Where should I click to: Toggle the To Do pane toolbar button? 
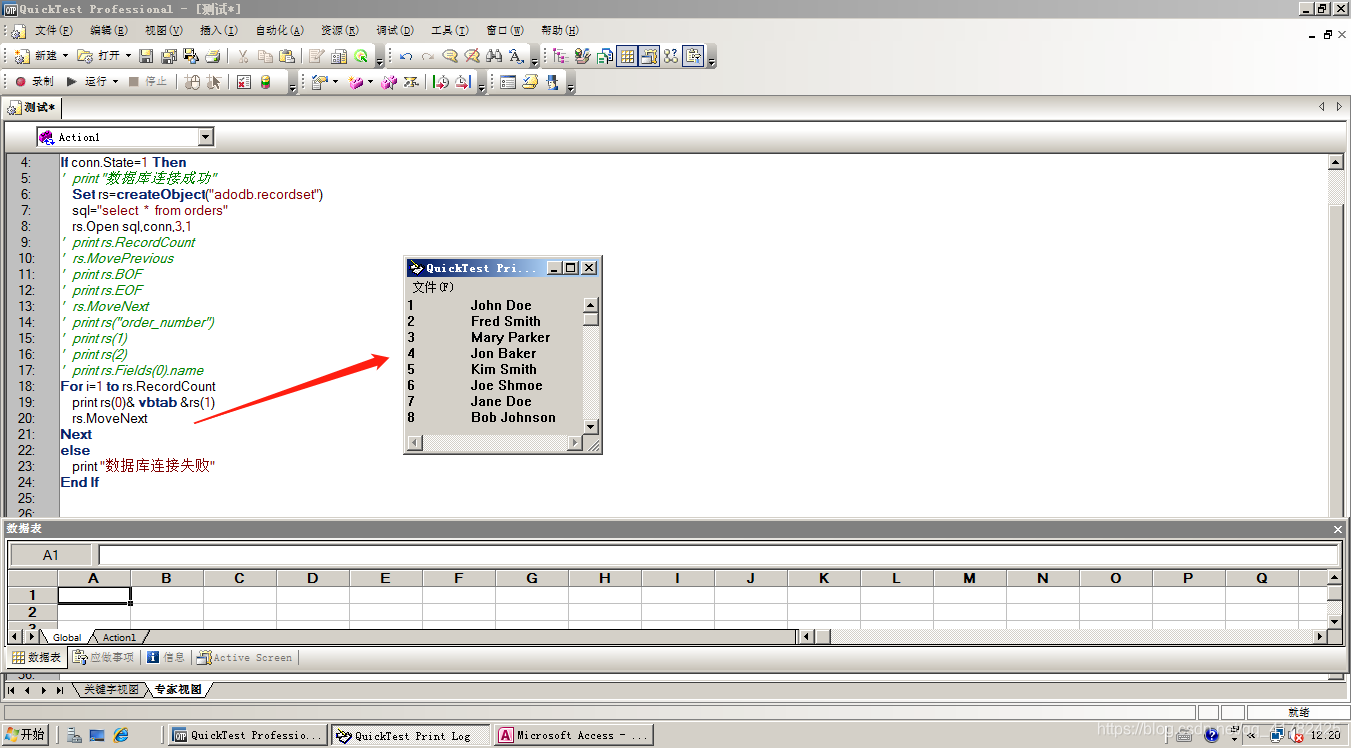pos(693,56)
